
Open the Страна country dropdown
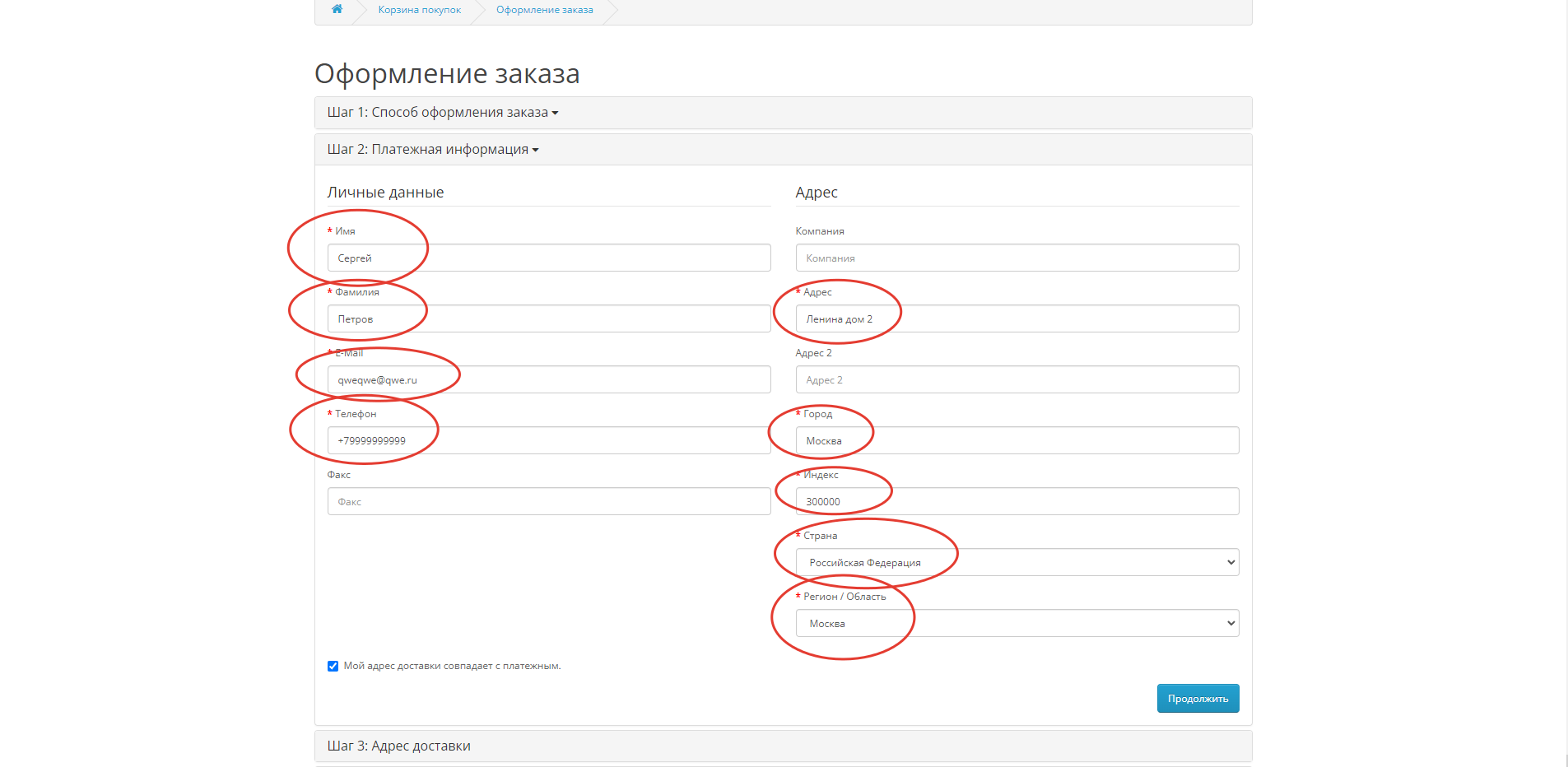1017,563
